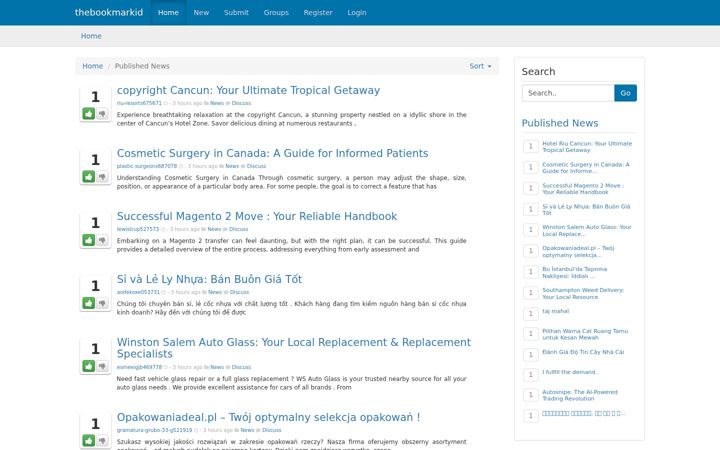Open sidebar link Opakowaniadeal.pl
The width and height of the screenshot is (720, 450).
[x=578, y=251]
